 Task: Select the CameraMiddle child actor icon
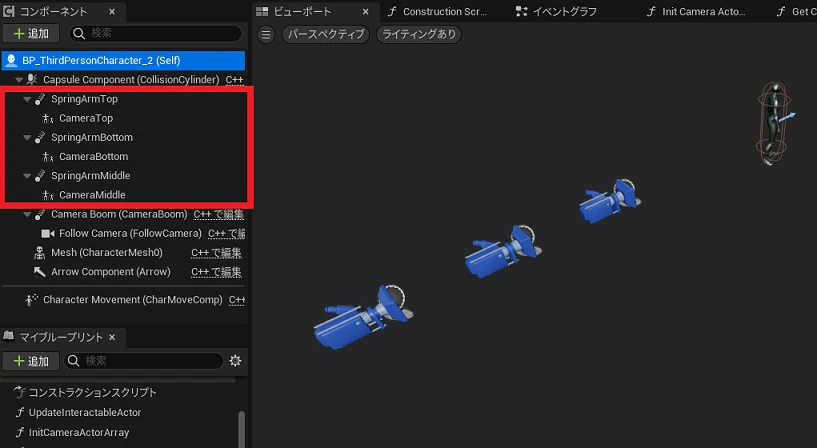tap(47, 195)
